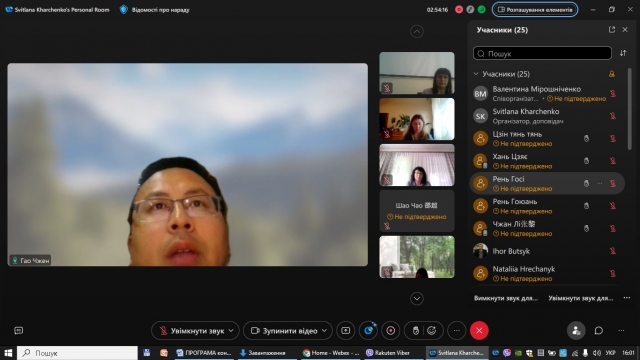Click УКР language indicator in tray
The width and height of the screenshot is (640, 360).
(611, 353)
